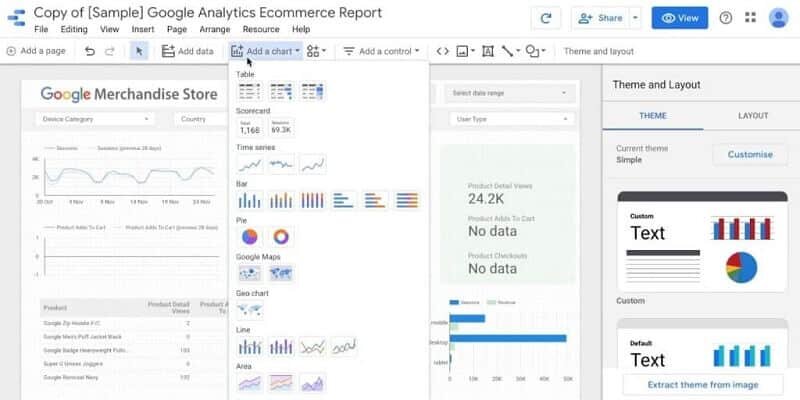The width and height of the screenshot is (800, 400).
Task: Click the URL embed code icon
Action: 442,51
